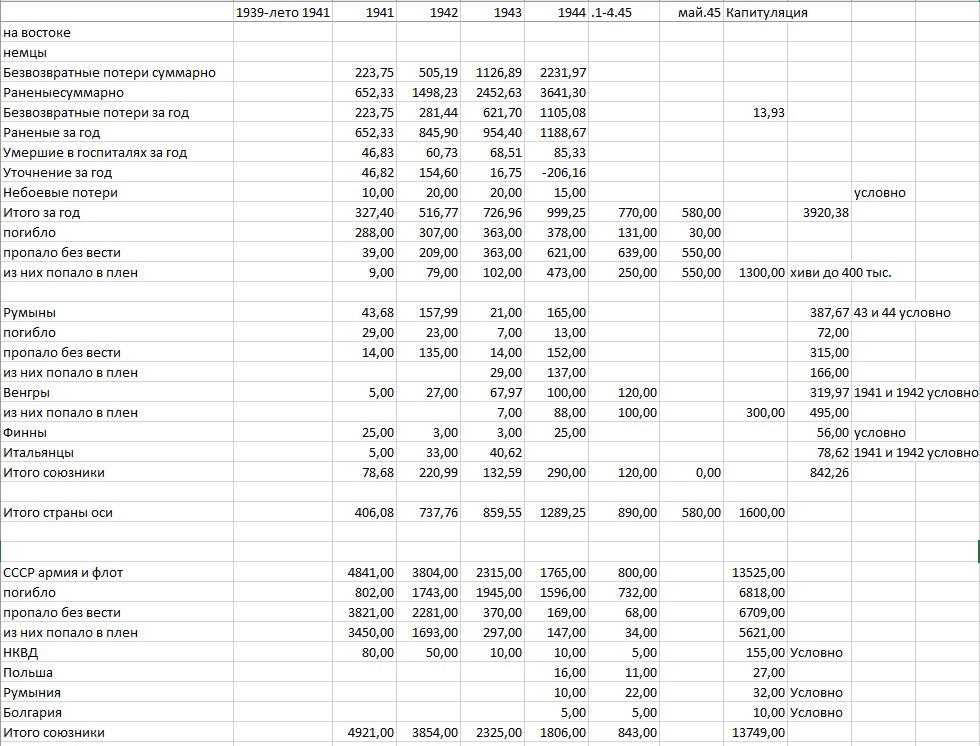Click cell with value 1126,89
The height and width of the screenshot is (746, 980).
click(x=492, y=72)
